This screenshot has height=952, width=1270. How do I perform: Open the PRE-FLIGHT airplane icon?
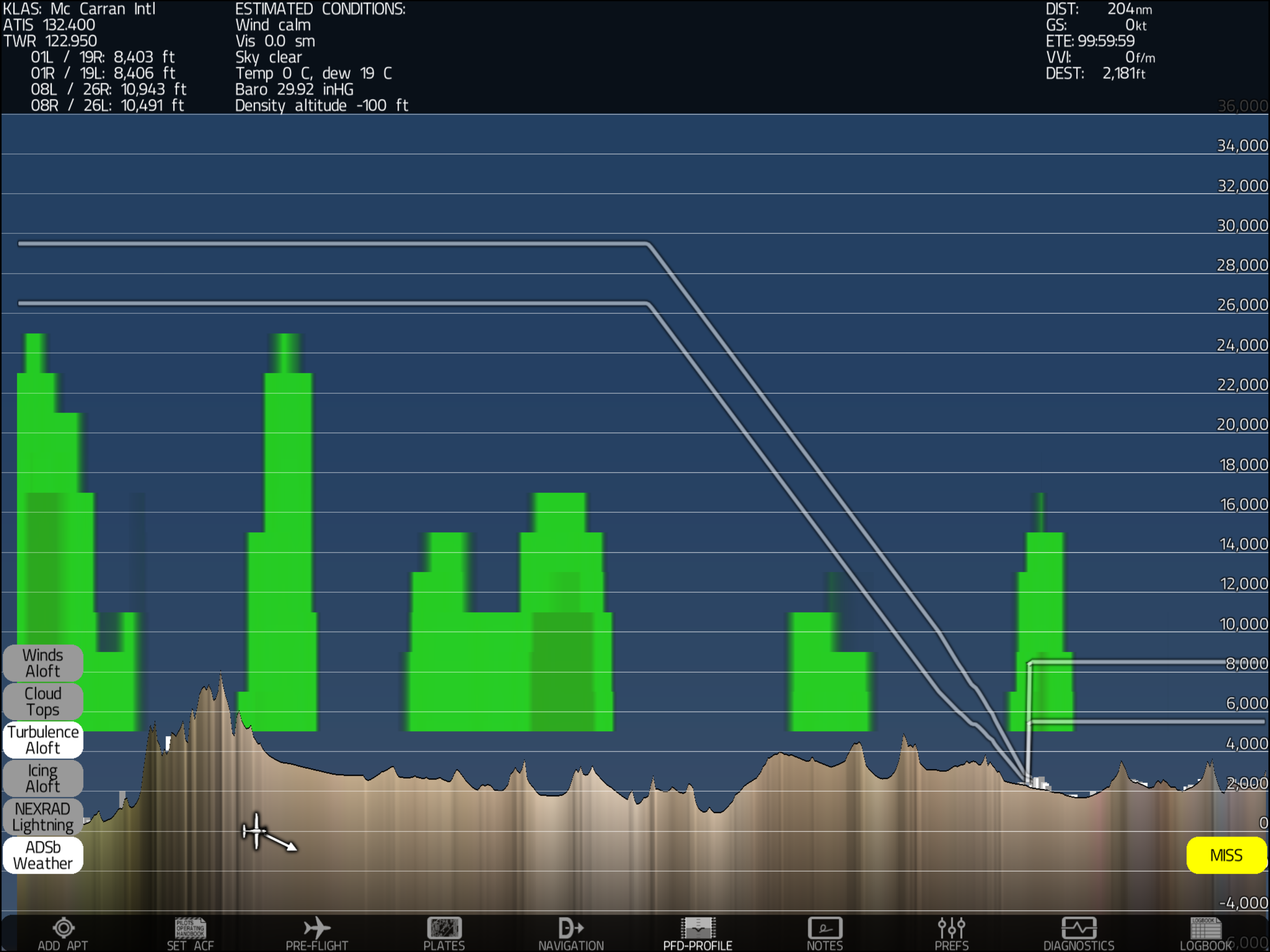pos(317,928)
